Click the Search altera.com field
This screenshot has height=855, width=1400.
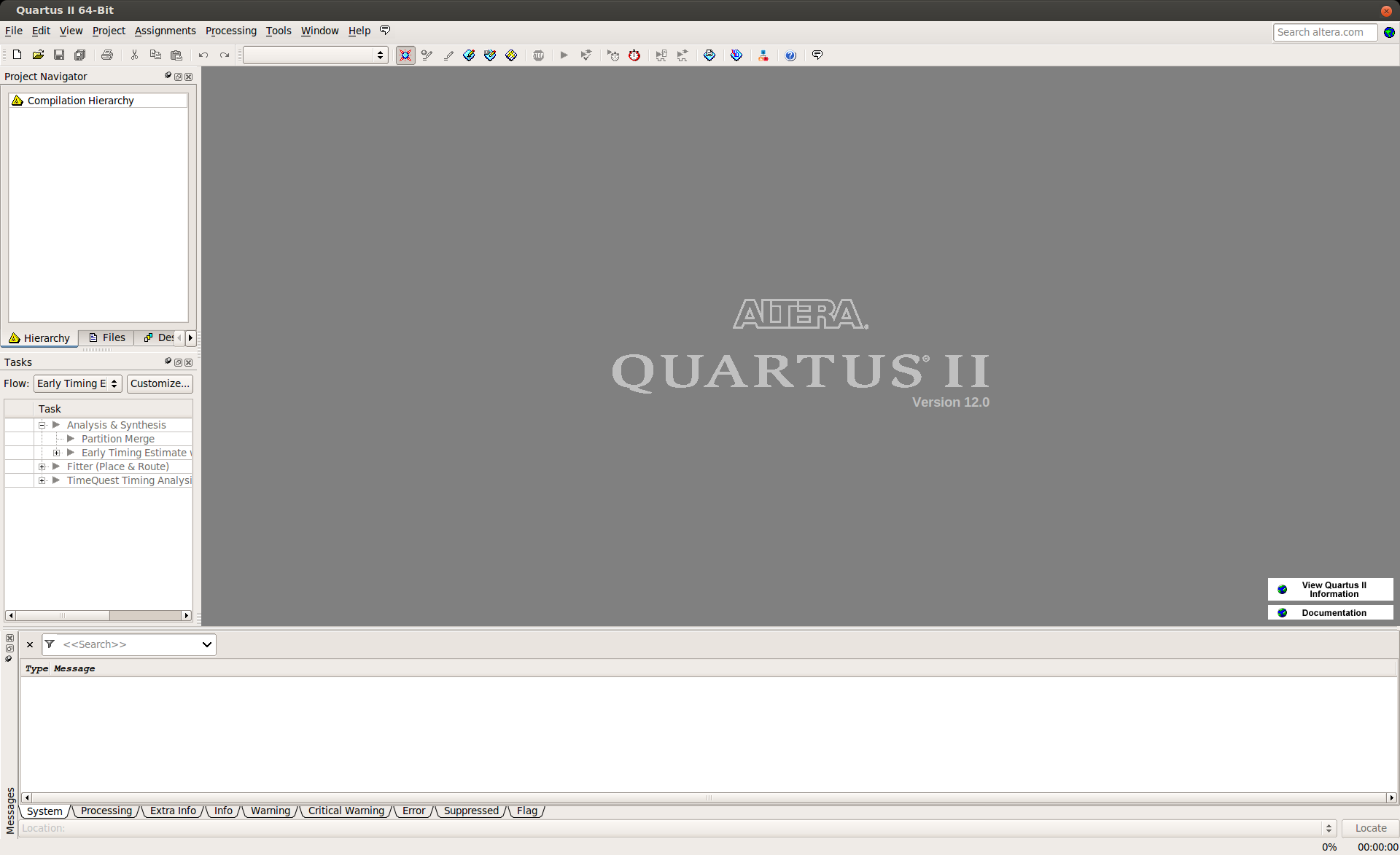click(x=1323, y=32)
